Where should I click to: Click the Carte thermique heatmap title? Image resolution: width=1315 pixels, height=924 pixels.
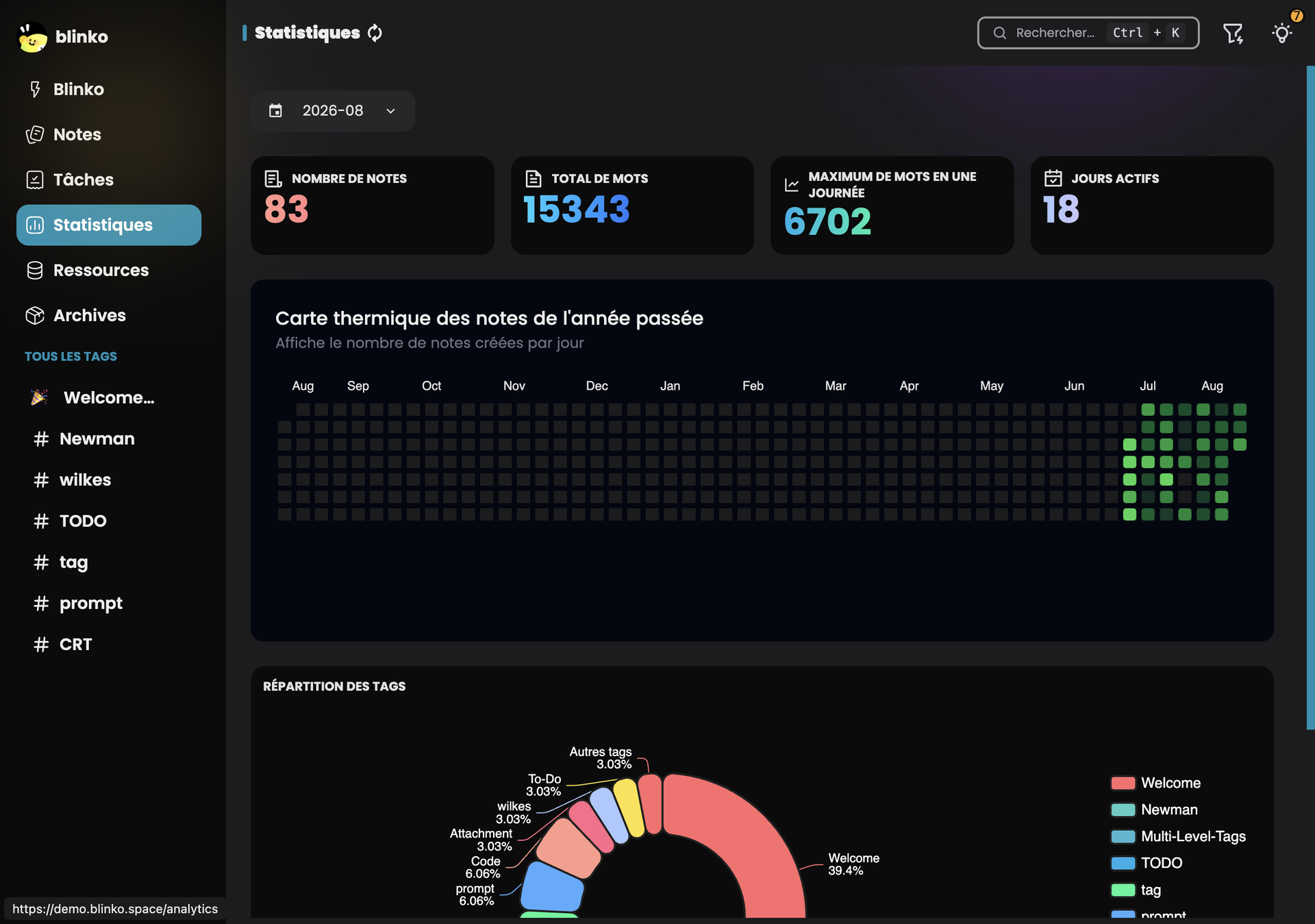(489, 319)
